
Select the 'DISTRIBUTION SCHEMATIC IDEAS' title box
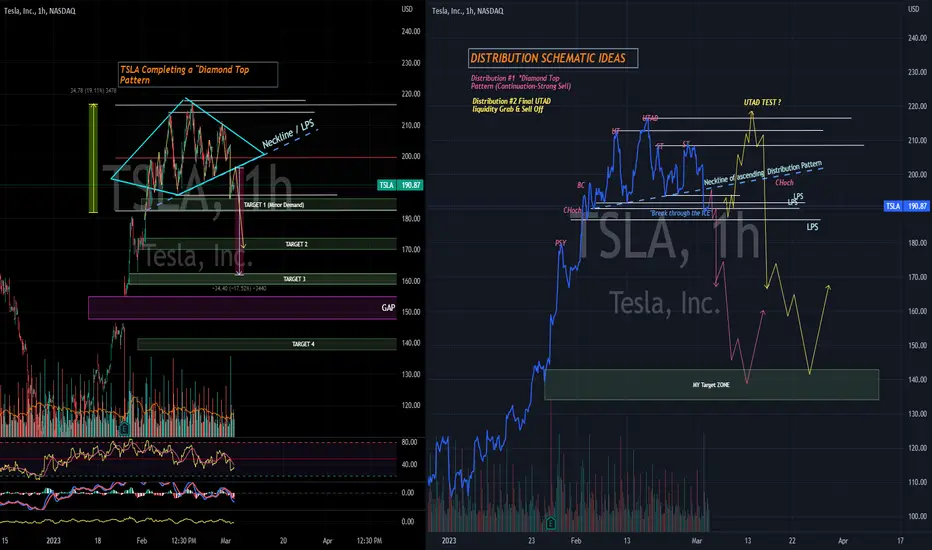[553, 58]
